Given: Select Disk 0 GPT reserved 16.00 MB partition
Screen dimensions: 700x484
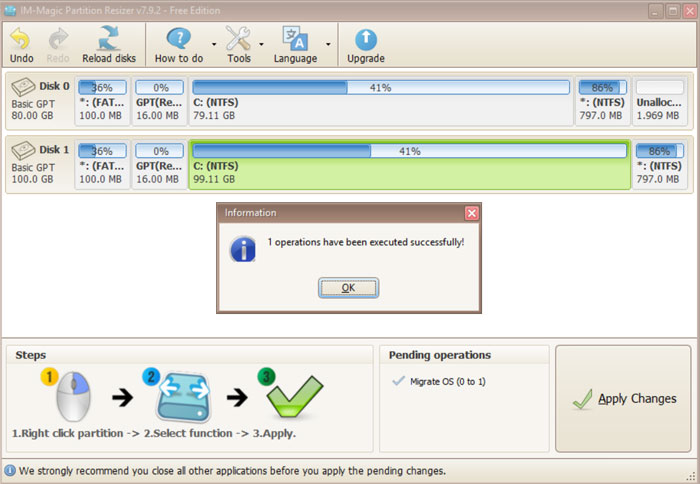Looking at the screenshot, I should (159, 100).
